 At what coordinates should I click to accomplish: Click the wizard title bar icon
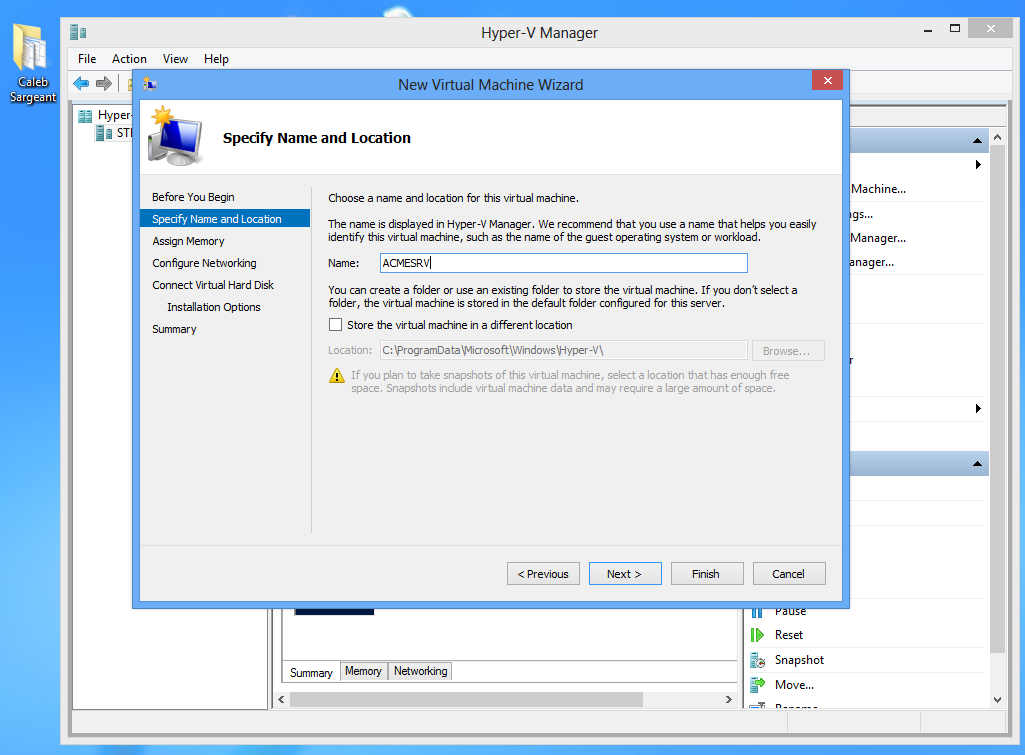point(150,84)
